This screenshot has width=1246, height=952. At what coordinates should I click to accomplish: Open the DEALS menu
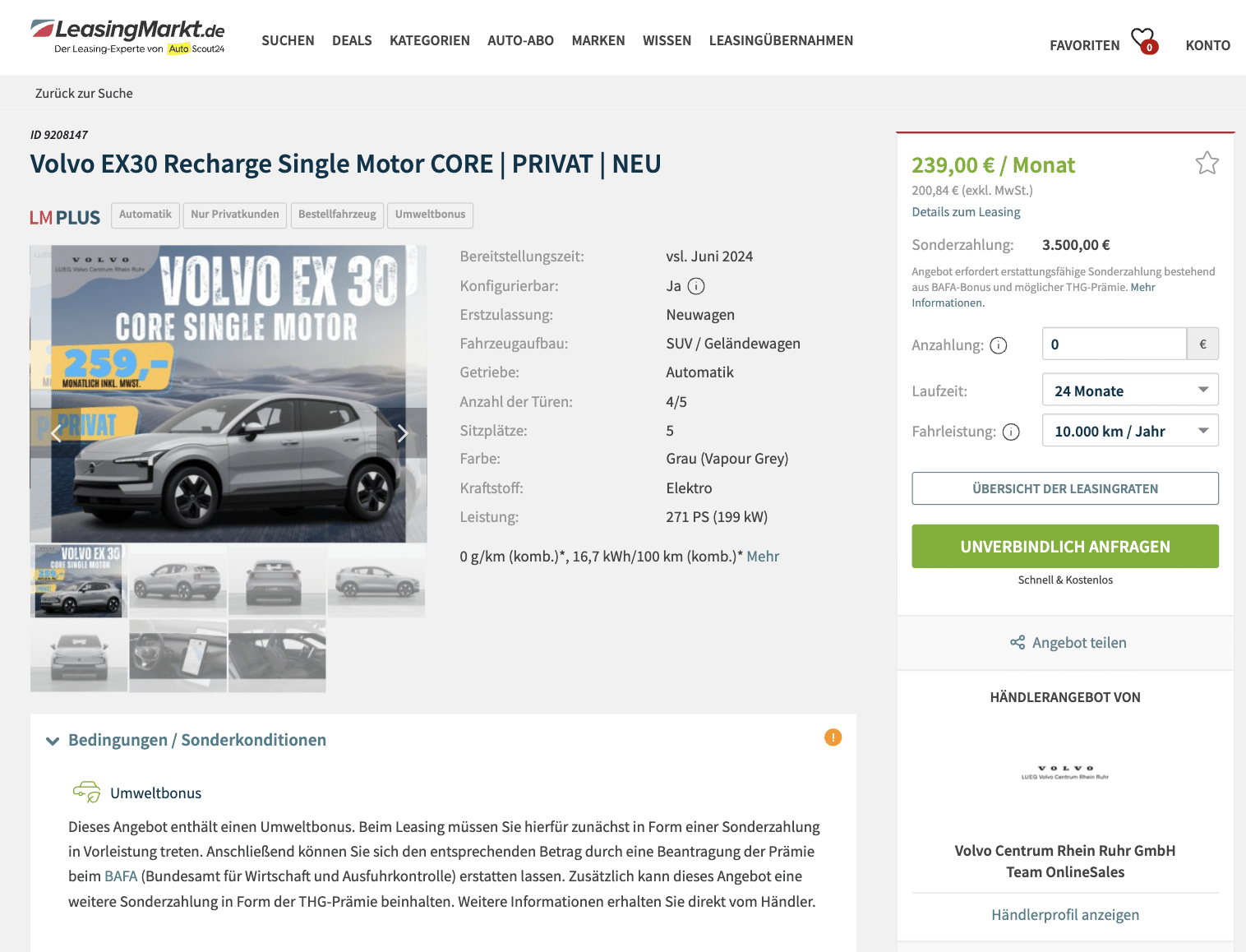pos(352,40)
